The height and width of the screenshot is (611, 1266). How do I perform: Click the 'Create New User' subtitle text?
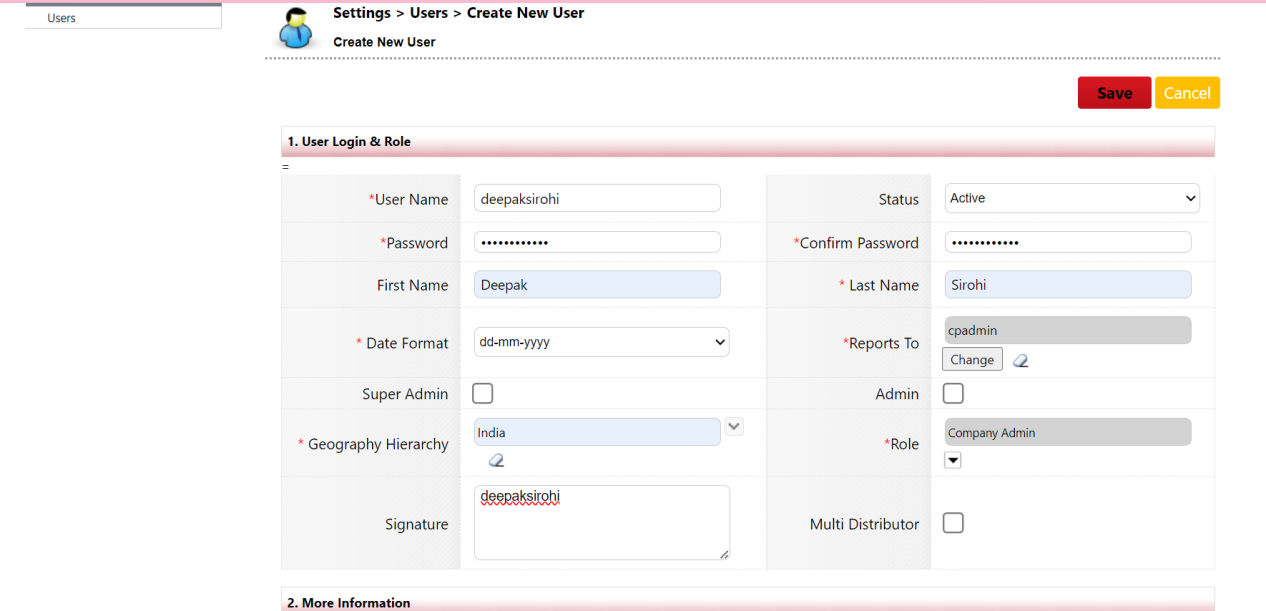[385, 42]
